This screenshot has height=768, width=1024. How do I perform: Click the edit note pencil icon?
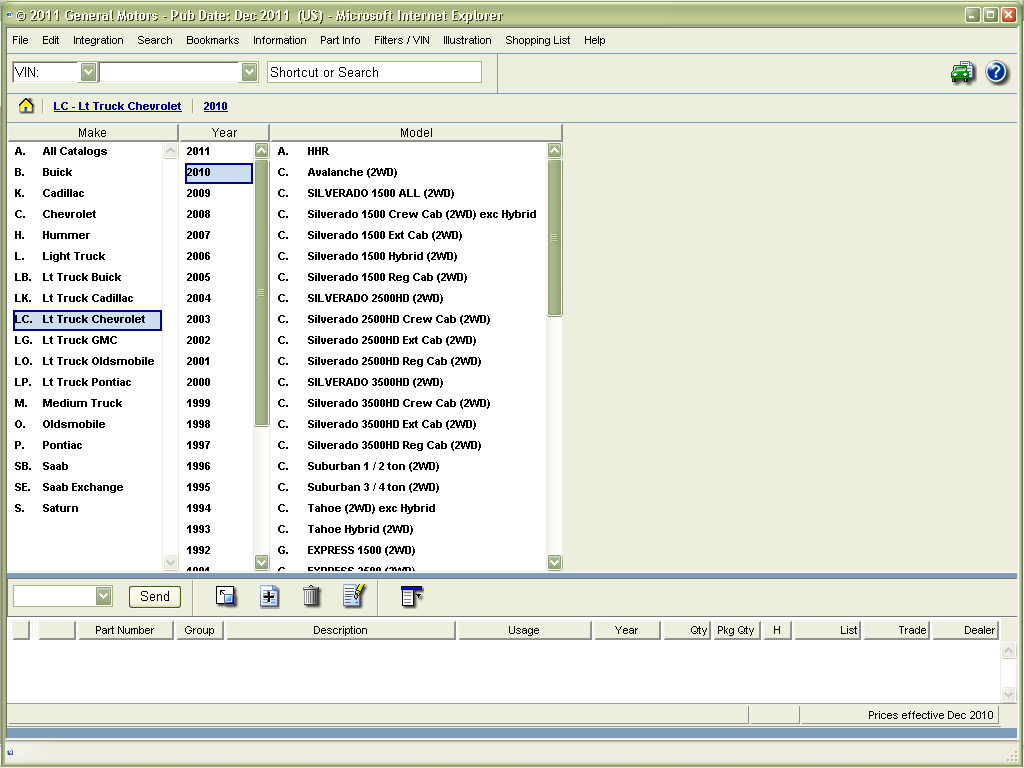[x=353, y=595]
